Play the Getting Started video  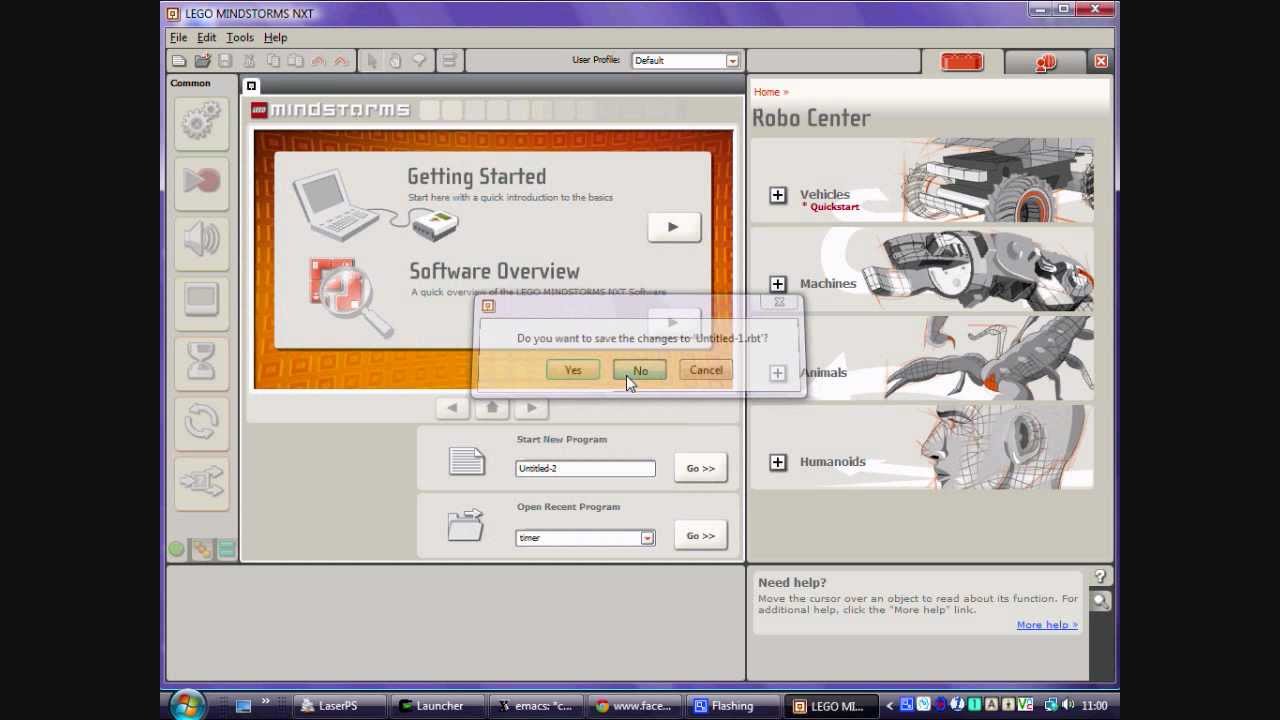(x=673, y=227)
